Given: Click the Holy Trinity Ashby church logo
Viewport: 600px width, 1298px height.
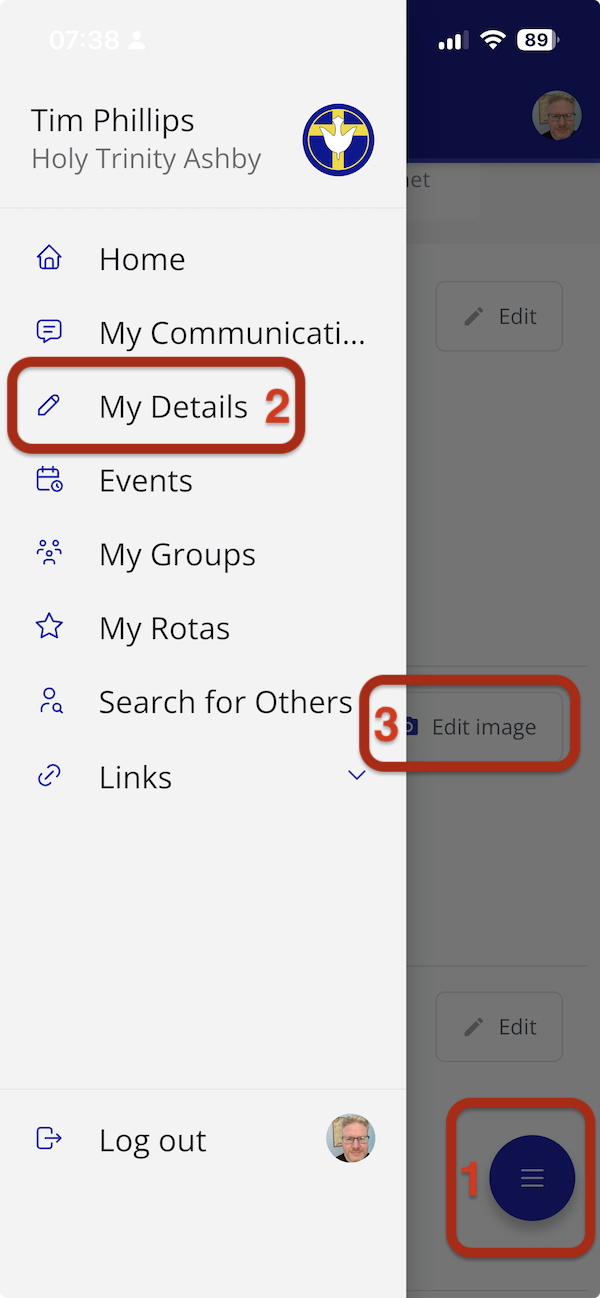Looking at the screenshot, I should pos(339,139).
